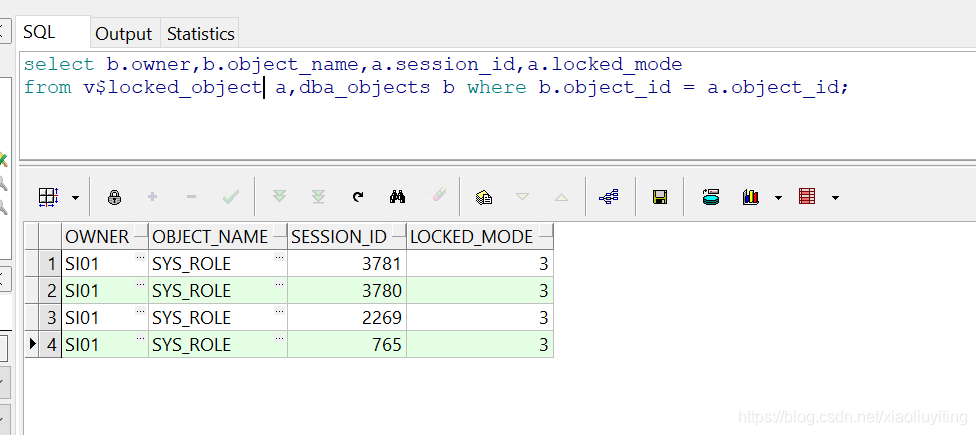
Task: Click the chart bar graph icon
Action: pos(751,197)
